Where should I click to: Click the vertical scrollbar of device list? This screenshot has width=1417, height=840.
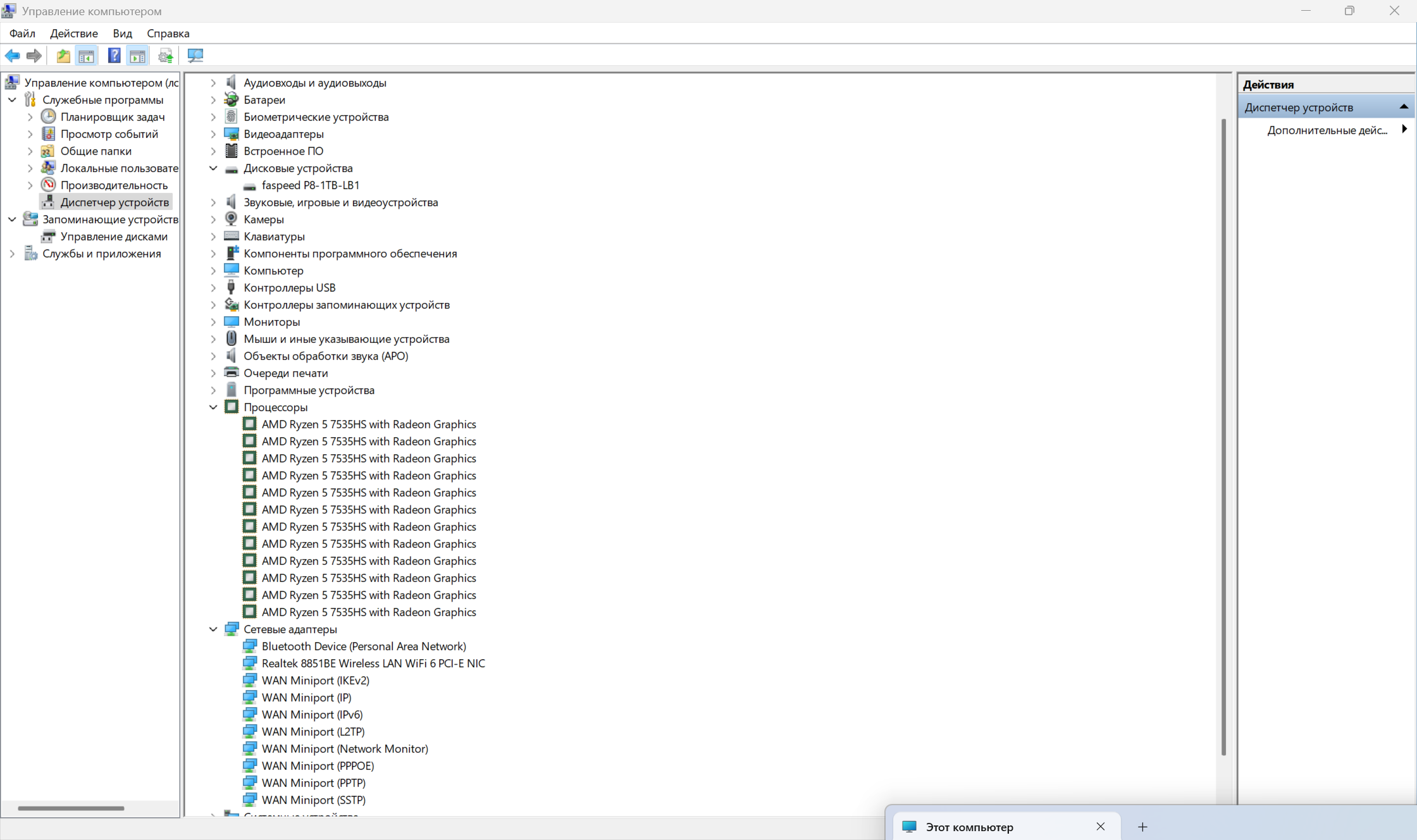click(x=1223, y=436)
